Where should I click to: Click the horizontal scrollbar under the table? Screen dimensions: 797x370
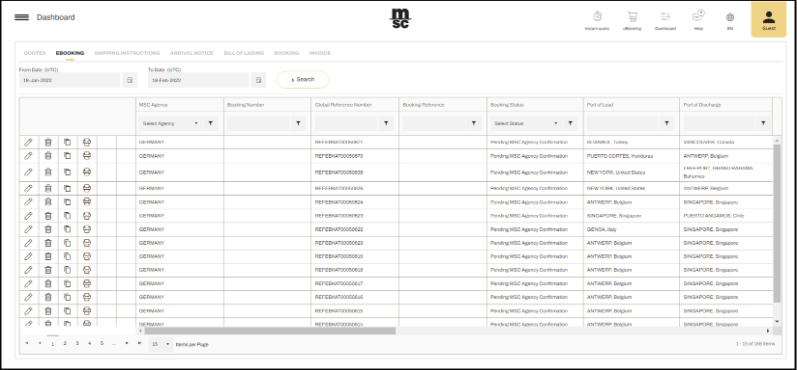pos(269,331)
